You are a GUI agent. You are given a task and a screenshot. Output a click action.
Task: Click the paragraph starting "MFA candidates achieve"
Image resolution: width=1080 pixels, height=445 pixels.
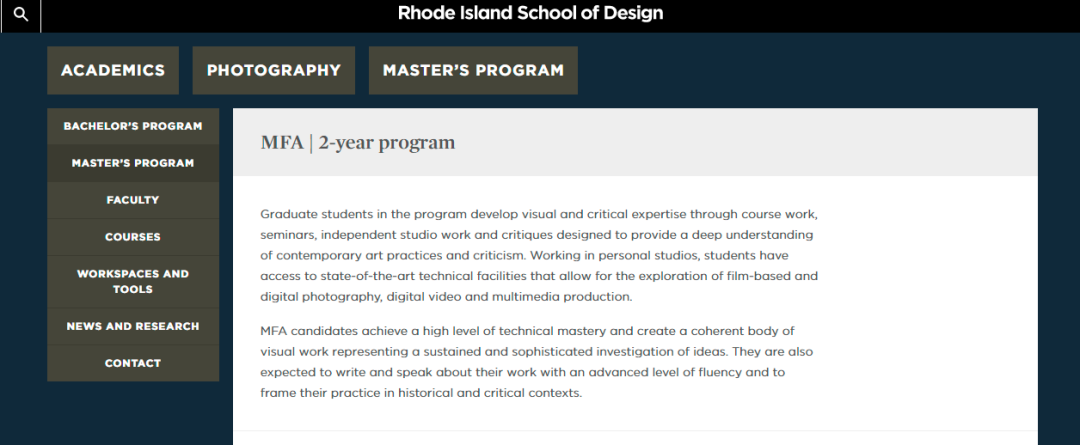pyautogui.click(x=537, y=362)
